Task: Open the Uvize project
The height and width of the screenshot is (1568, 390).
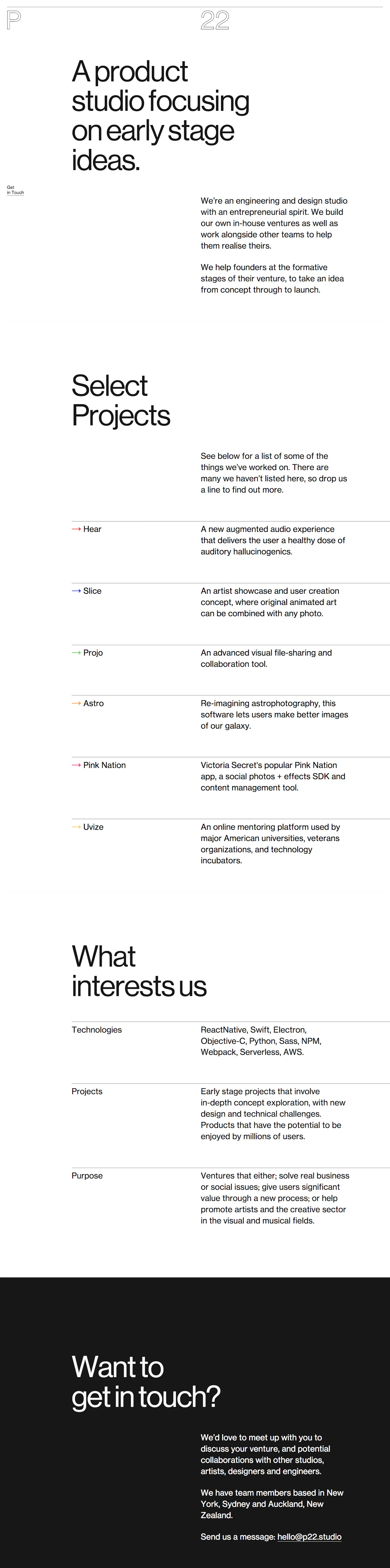Action: (x=93, y=827)
